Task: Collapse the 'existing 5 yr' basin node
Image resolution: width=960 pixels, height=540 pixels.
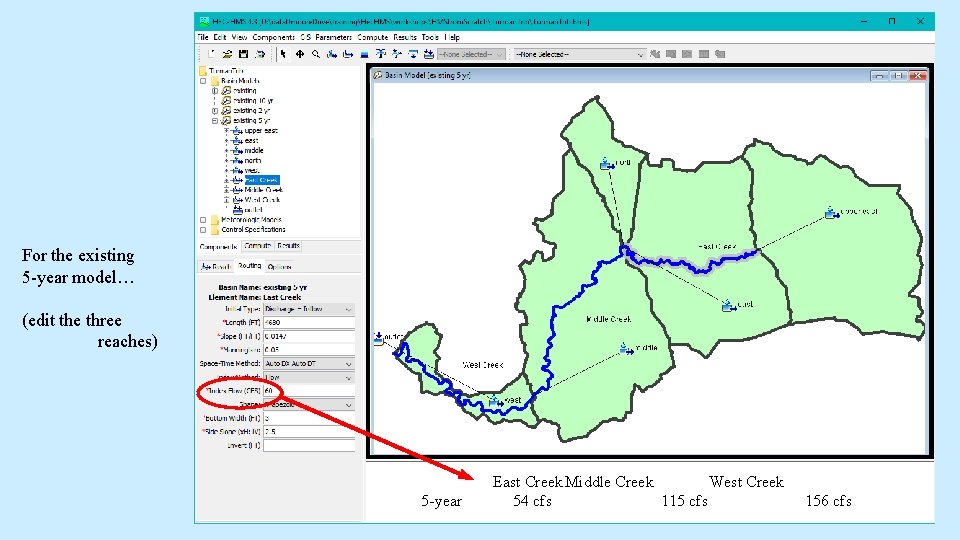Action: (x=215, y=121)
